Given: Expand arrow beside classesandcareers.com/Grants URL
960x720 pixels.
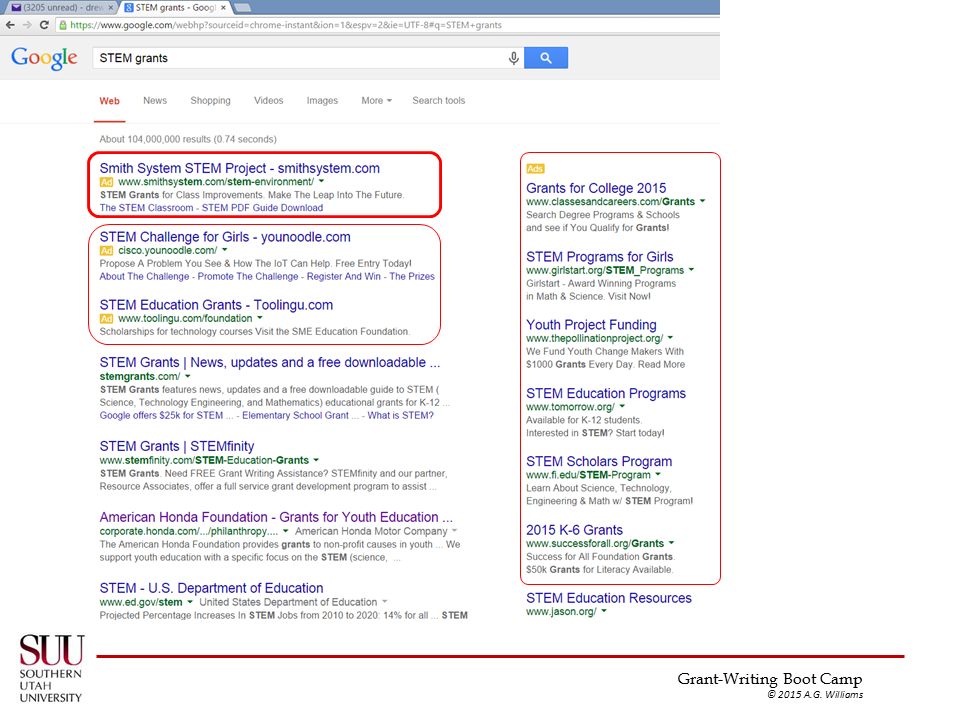Looking at the screenshot, I should 702,201.
